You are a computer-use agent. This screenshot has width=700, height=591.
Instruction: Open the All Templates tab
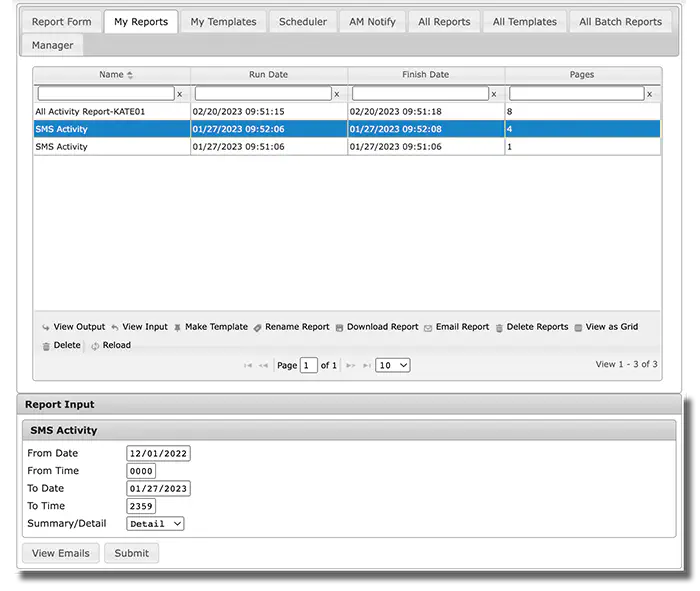(525, 21)
